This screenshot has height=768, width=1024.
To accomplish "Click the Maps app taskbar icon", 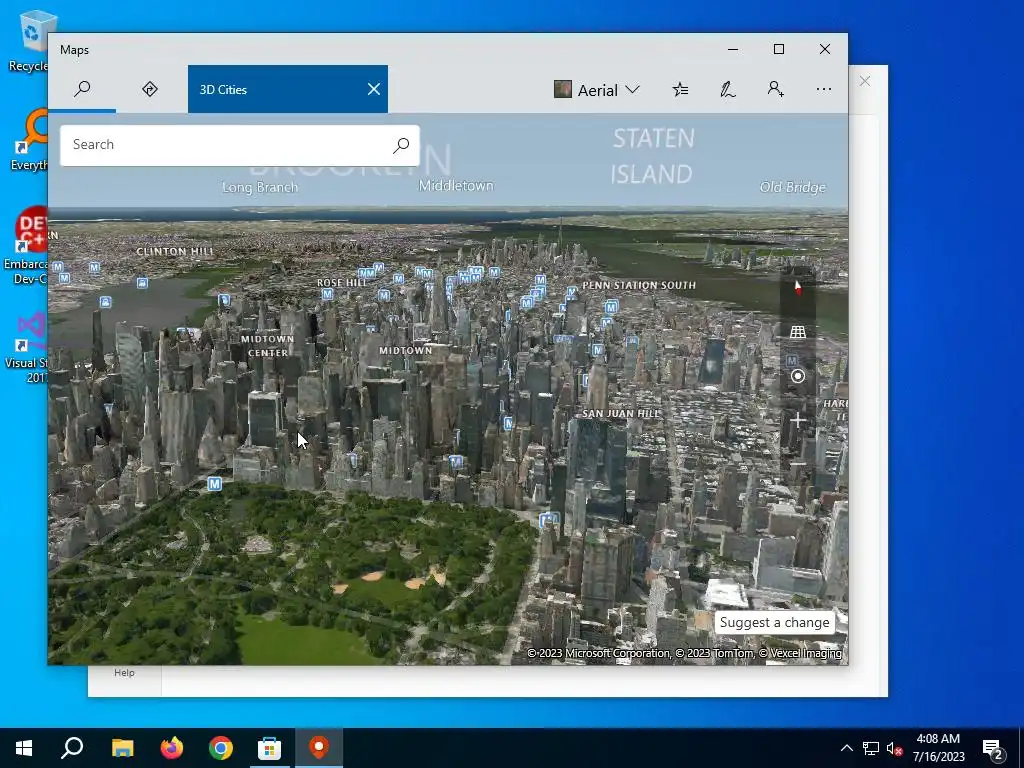I will click(319, 748).
